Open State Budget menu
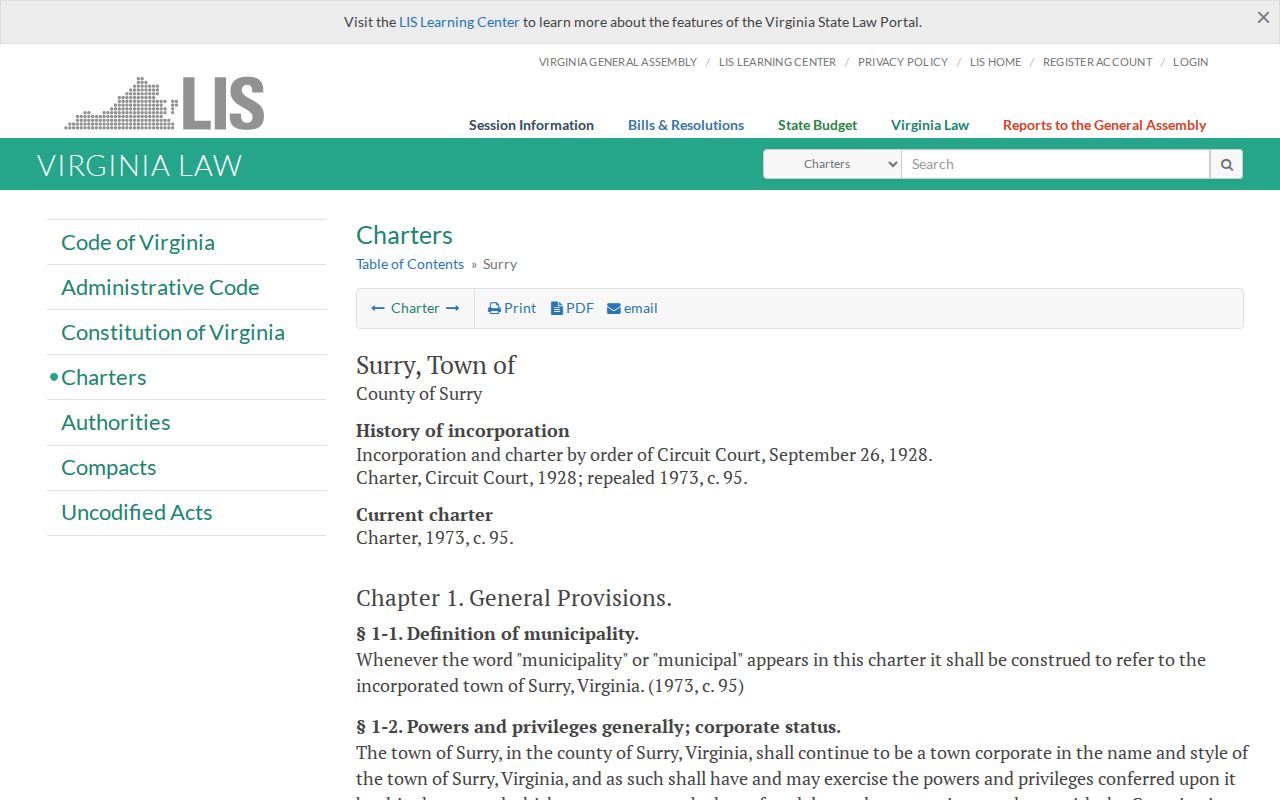Viewport: 1280px width, 800px height. 817,125
